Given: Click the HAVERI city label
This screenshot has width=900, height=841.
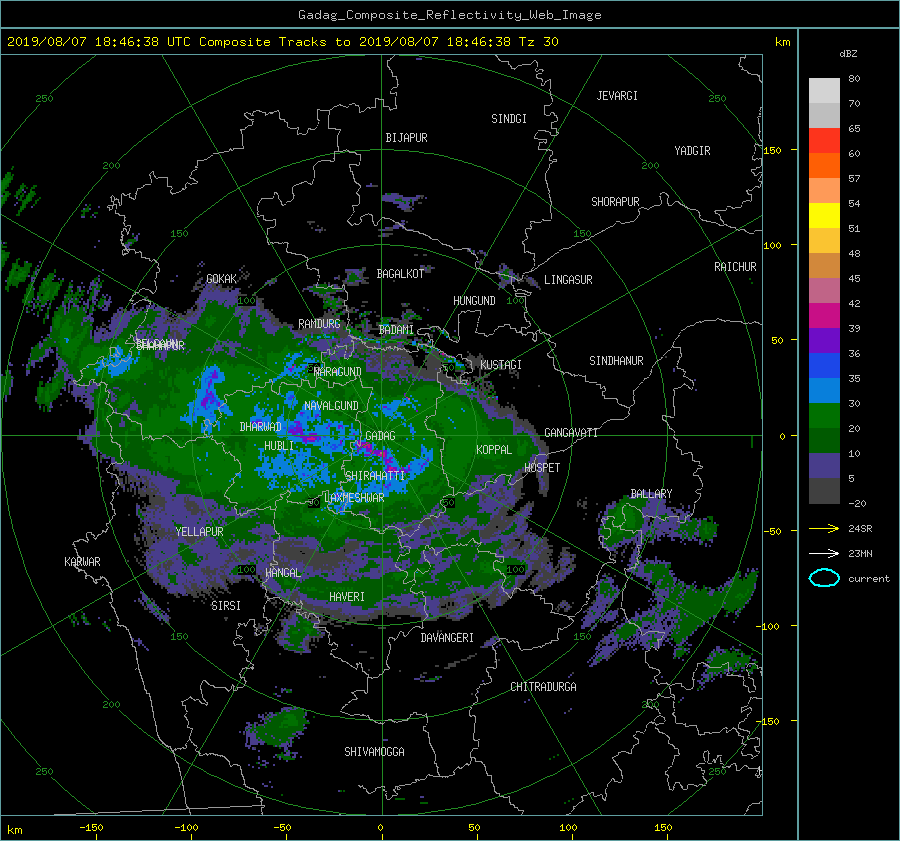Looking at the screenshot, I should click(347, 597).
